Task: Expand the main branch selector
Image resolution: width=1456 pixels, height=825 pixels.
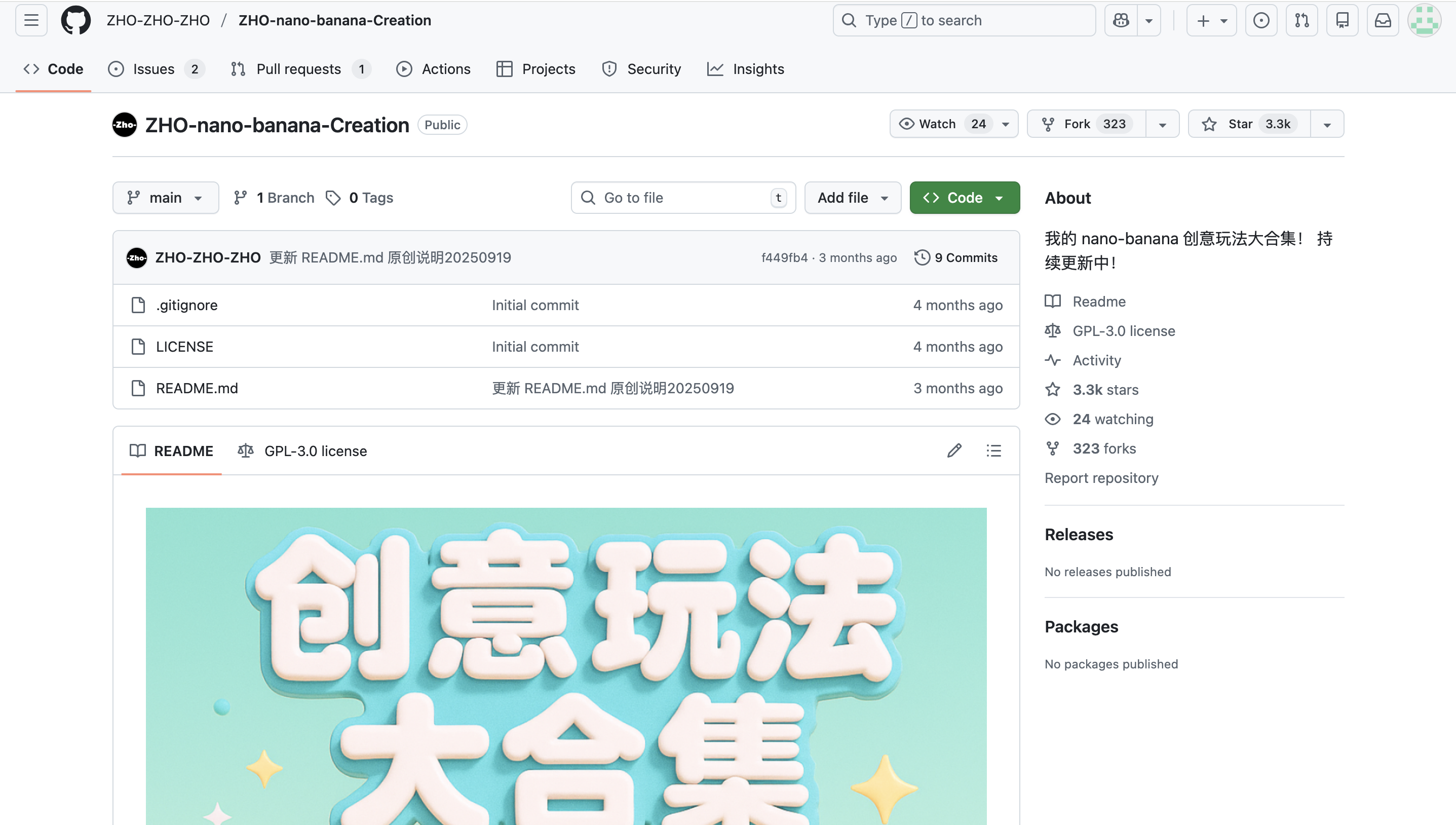Action: coord(165,198)
